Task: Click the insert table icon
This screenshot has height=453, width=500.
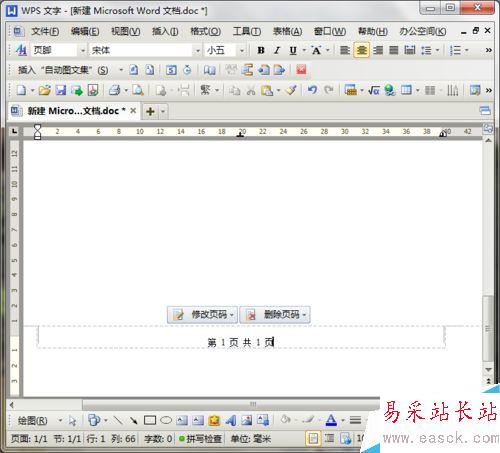Action: coord(406,90)
